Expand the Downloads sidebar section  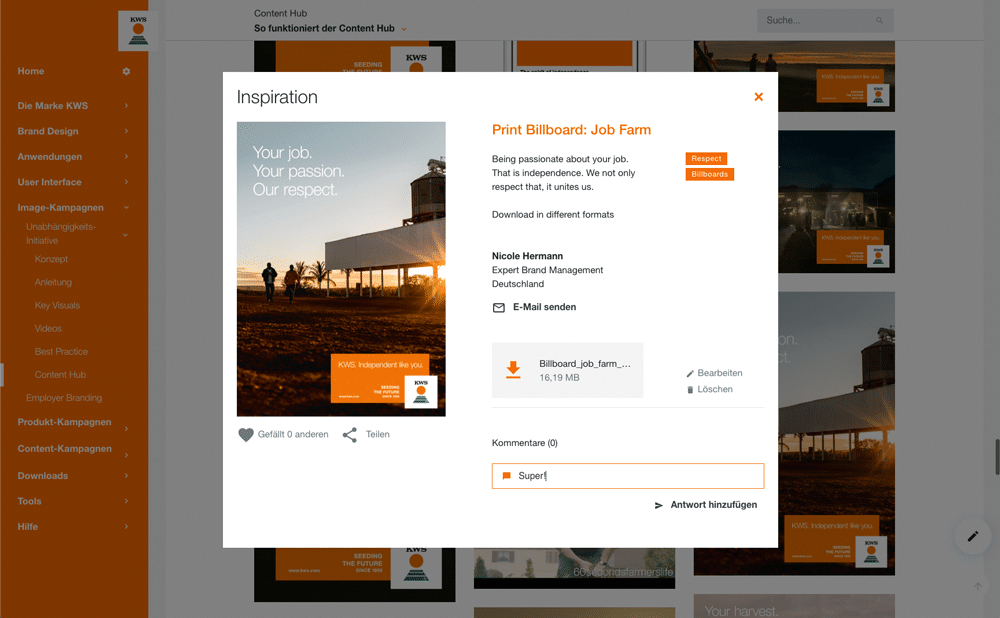(126, 476)
